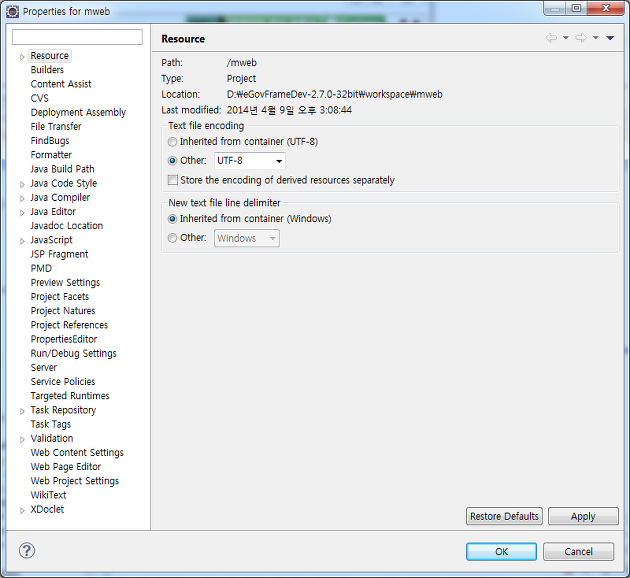This screenshot has height=578, width=630.
Task: Select the Task Repository tree label
Action: 63,410
